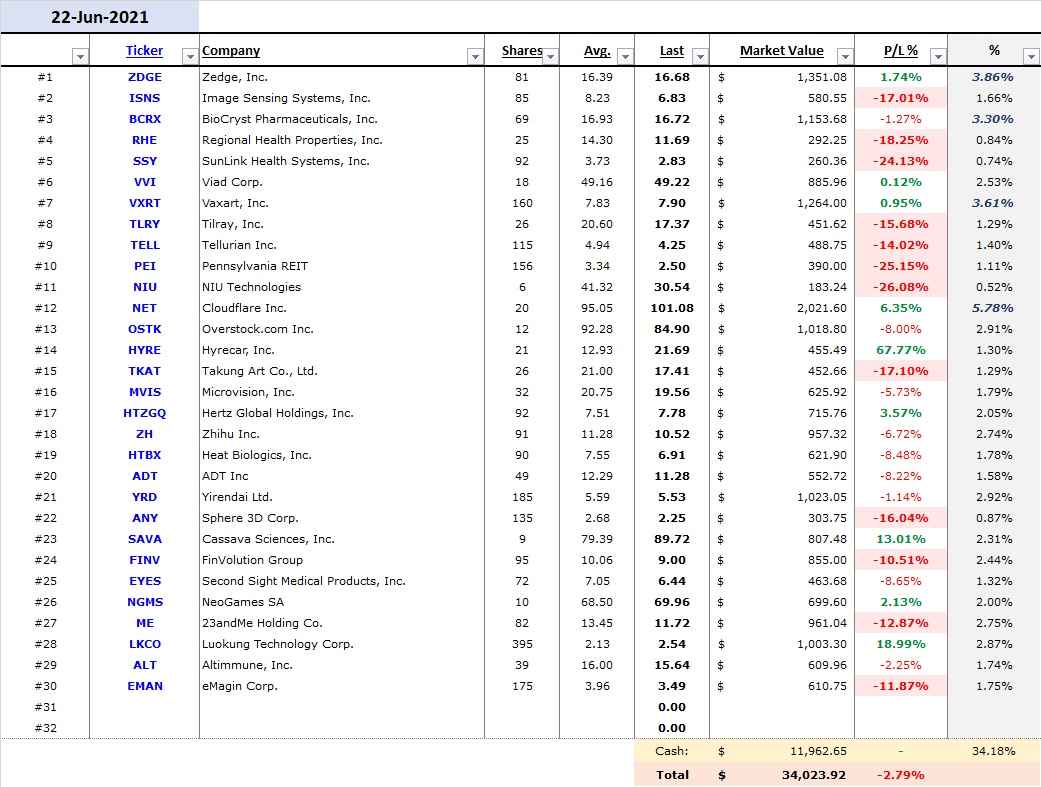1041x787 pixels.
Task: Select the EMAN ticker cell
Action: point(145,686)
